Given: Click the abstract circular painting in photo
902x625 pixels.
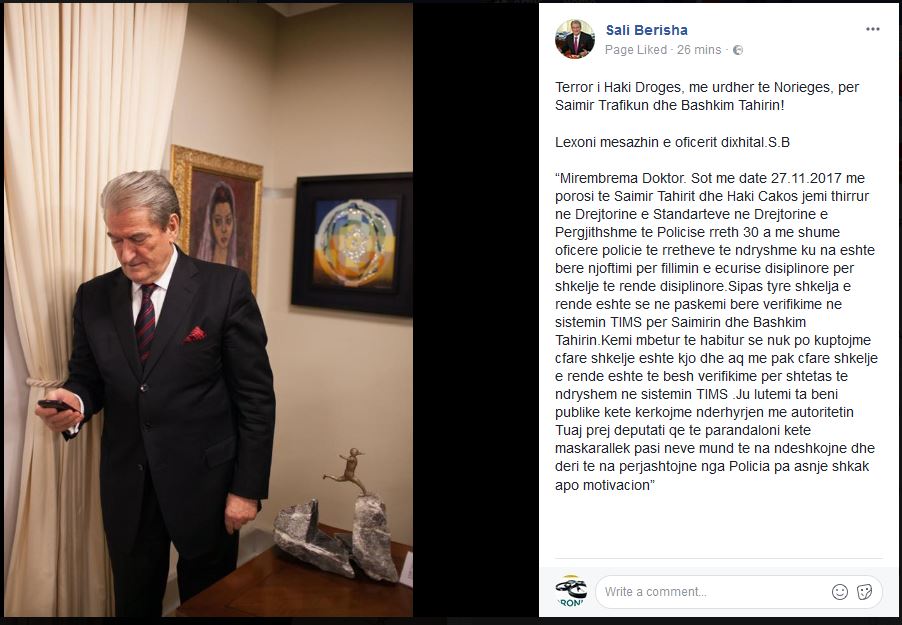Looking at the screenshot, I should (x=352, y=245).
